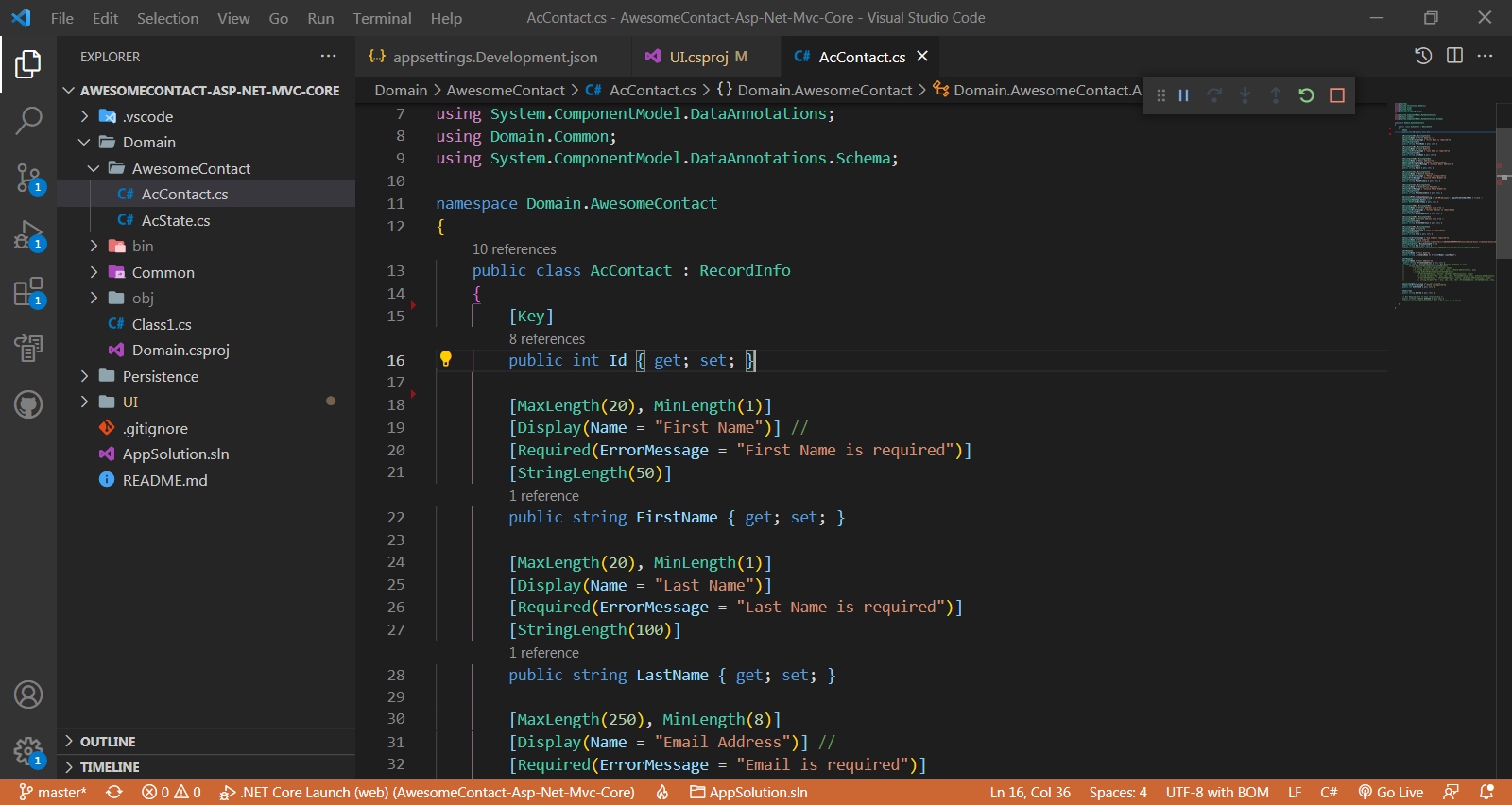1512x805 pixels.
Task: Open errors and warnings count in status bar
Action: coord(171,792)
